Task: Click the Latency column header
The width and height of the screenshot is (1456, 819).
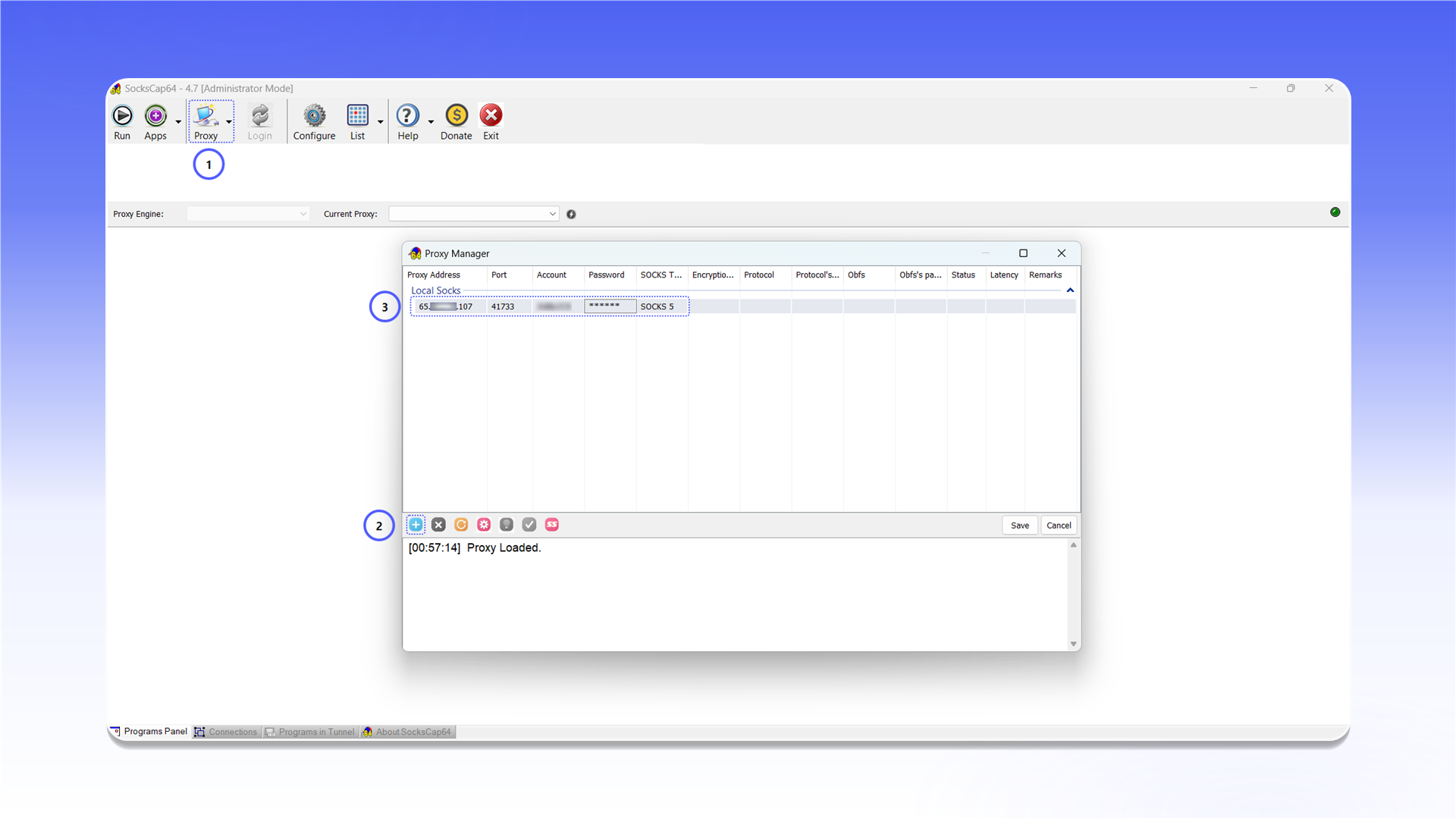Action: click(x=1004, y=275)
